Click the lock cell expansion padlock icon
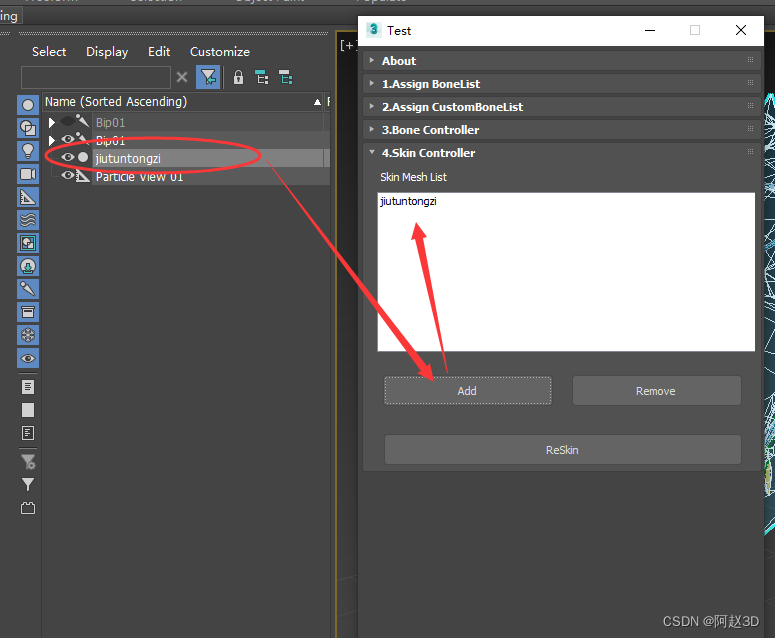 [238, 78]
